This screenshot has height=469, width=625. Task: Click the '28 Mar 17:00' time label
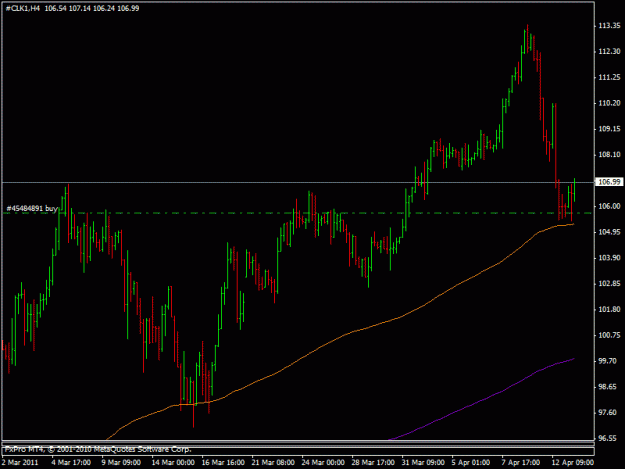[x=373, y=463]
